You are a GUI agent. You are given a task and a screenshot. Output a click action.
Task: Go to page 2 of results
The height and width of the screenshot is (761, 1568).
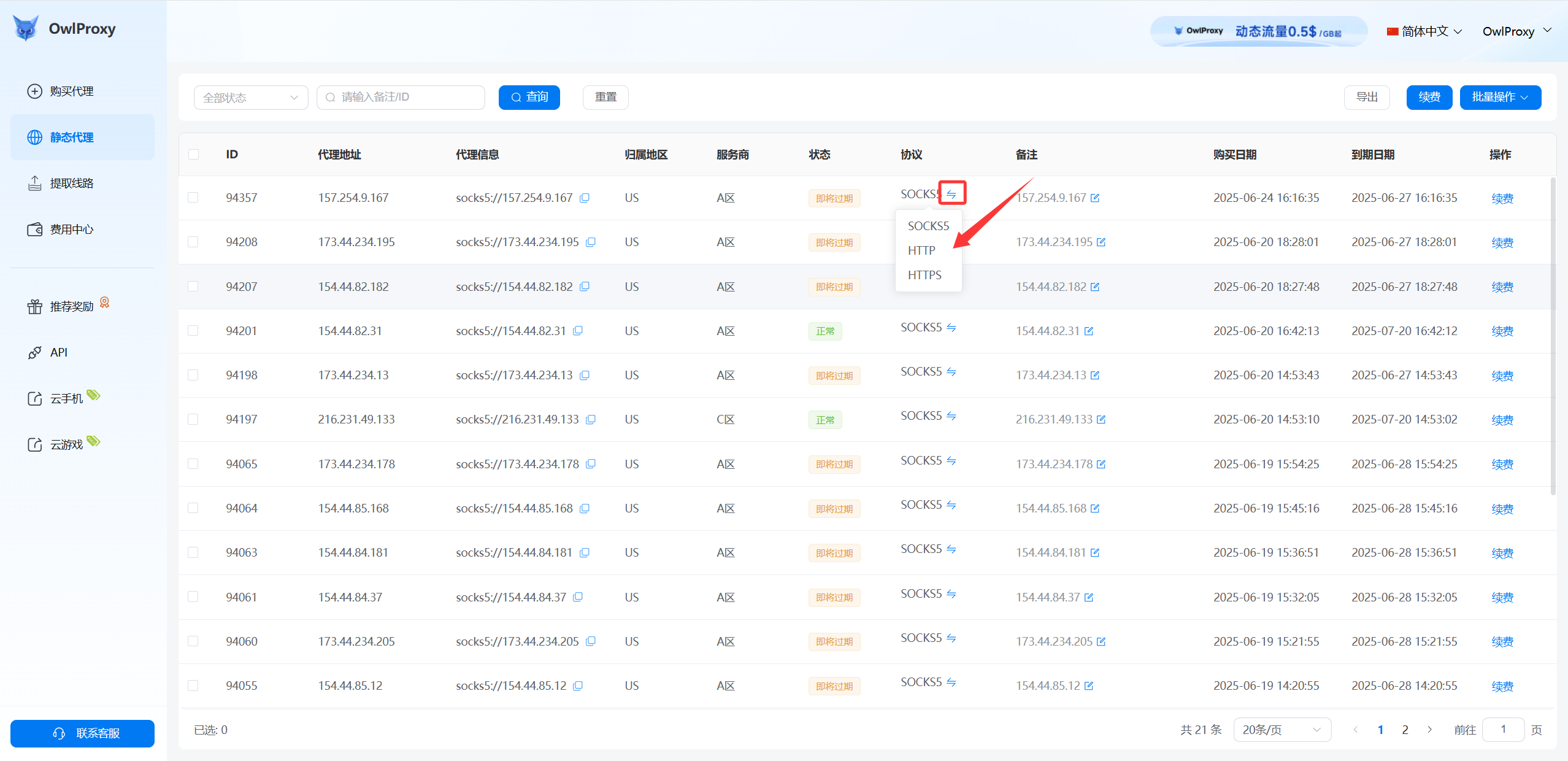1405,730
